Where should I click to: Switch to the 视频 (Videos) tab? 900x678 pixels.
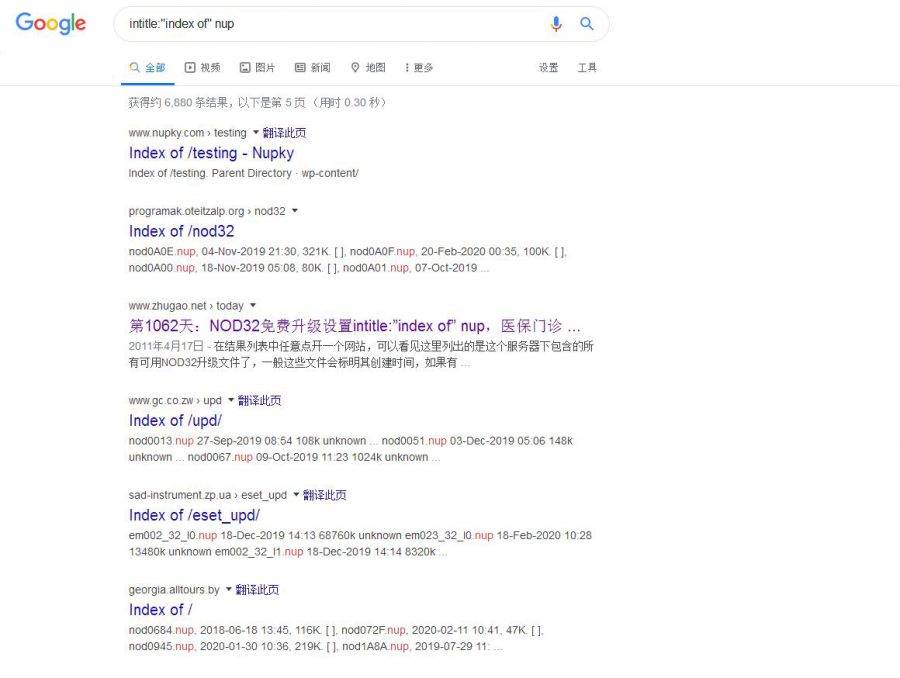point(202,68)
